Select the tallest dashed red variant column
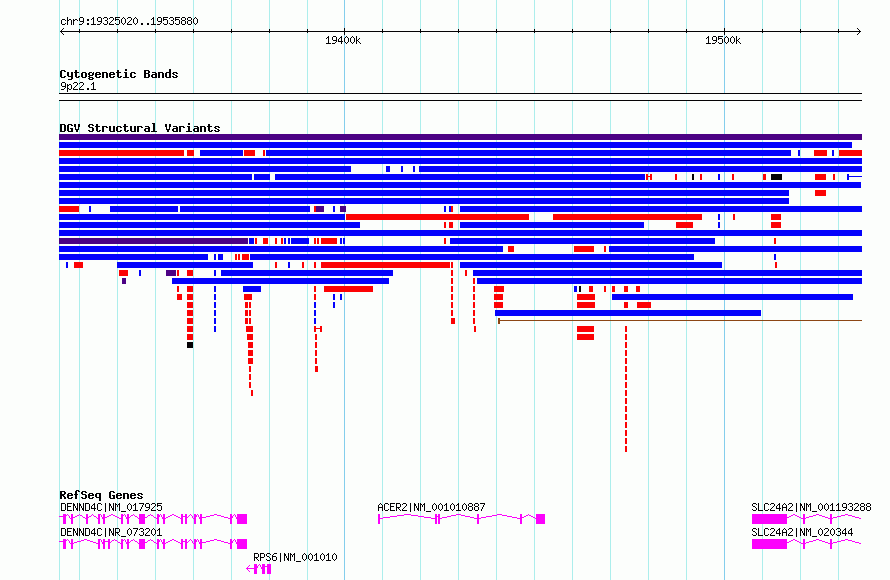The height and width of the screenshot is (580, 890). coord(626,389)
